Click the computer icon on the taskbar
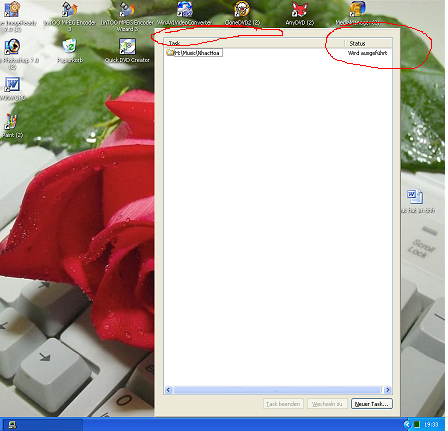448x431 pixels. [12, 425]
